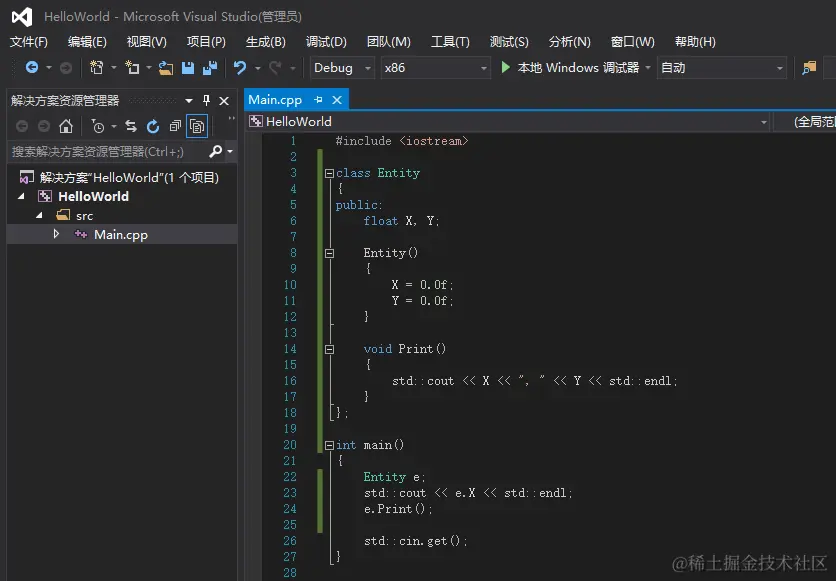Click line number 16 in the editor
Screen dimensions: 836x581
pos(290,381)
